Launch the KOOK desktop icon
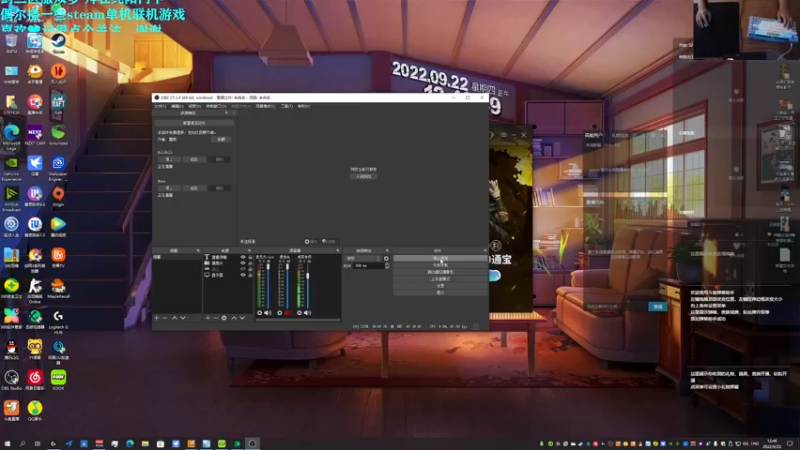The image size is (800, 450). [58, 381]
